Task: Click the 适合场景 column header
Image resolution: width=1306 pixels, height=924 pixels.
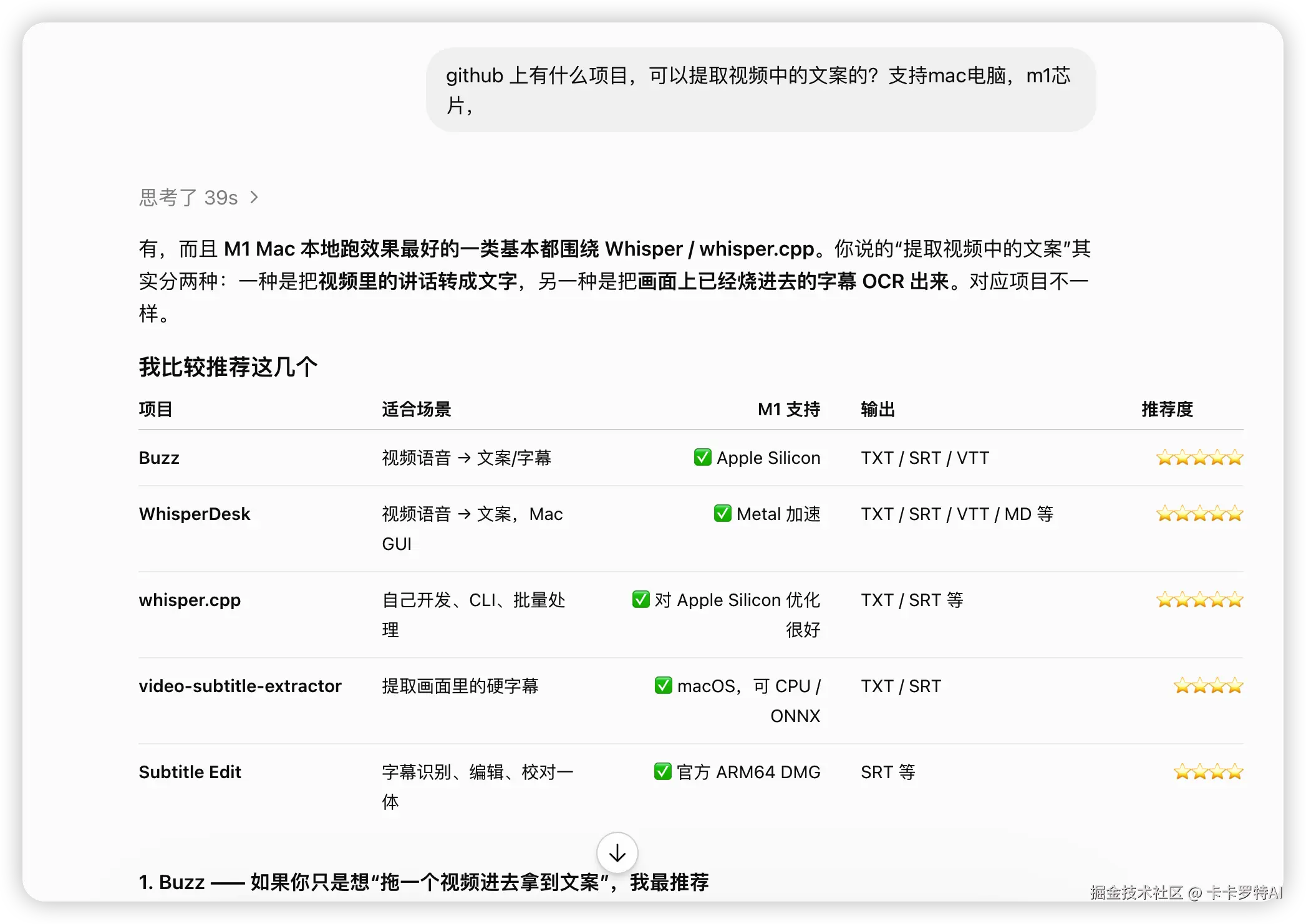Action: tap(417, 409)
